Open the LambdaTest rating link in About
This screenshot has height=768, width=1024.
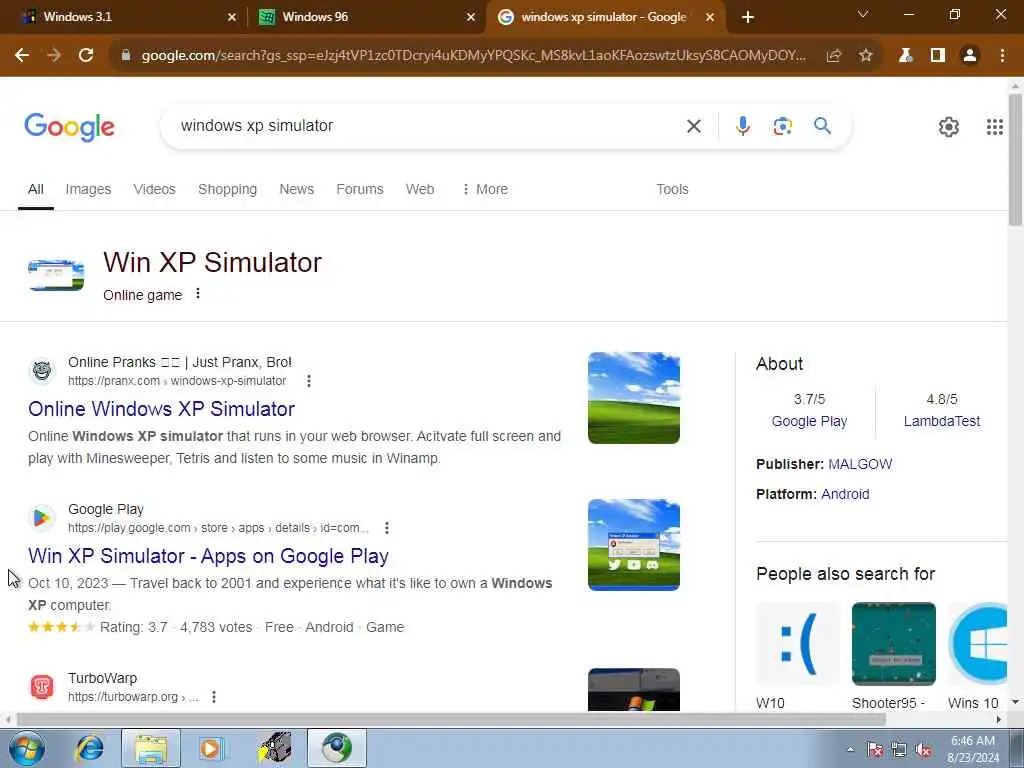coord(942,421)
